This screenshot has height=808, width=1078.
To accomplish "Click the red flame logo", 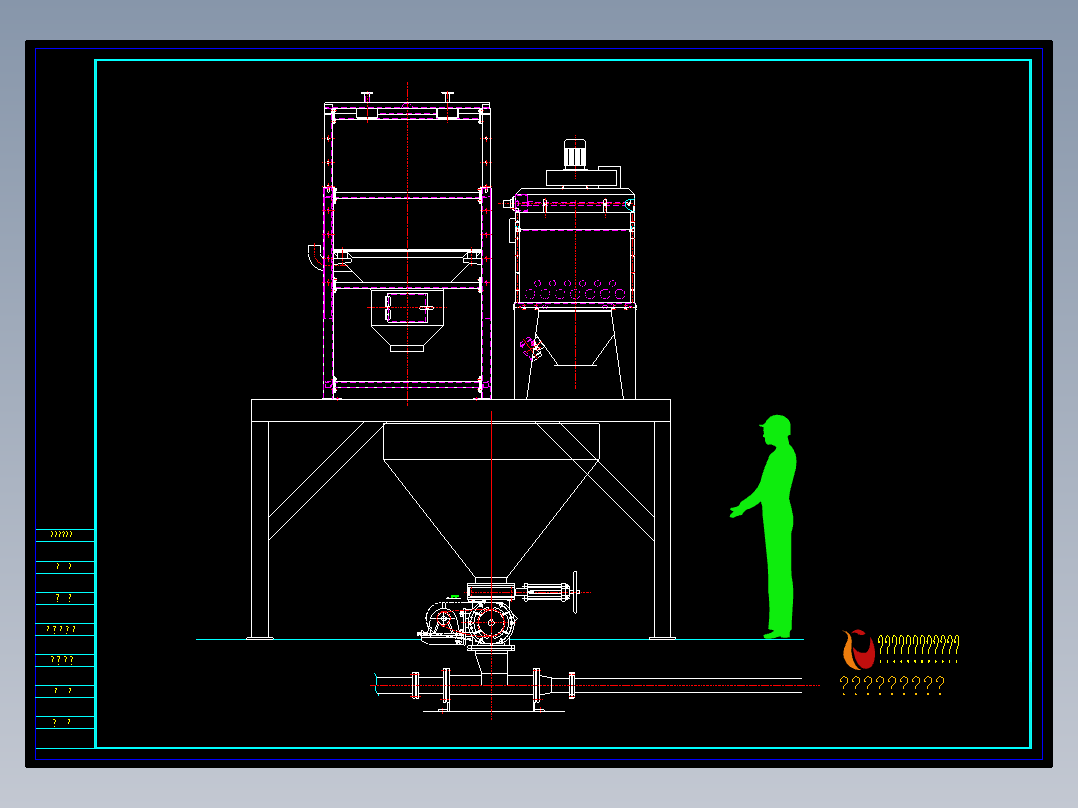I will coord(858,650).
